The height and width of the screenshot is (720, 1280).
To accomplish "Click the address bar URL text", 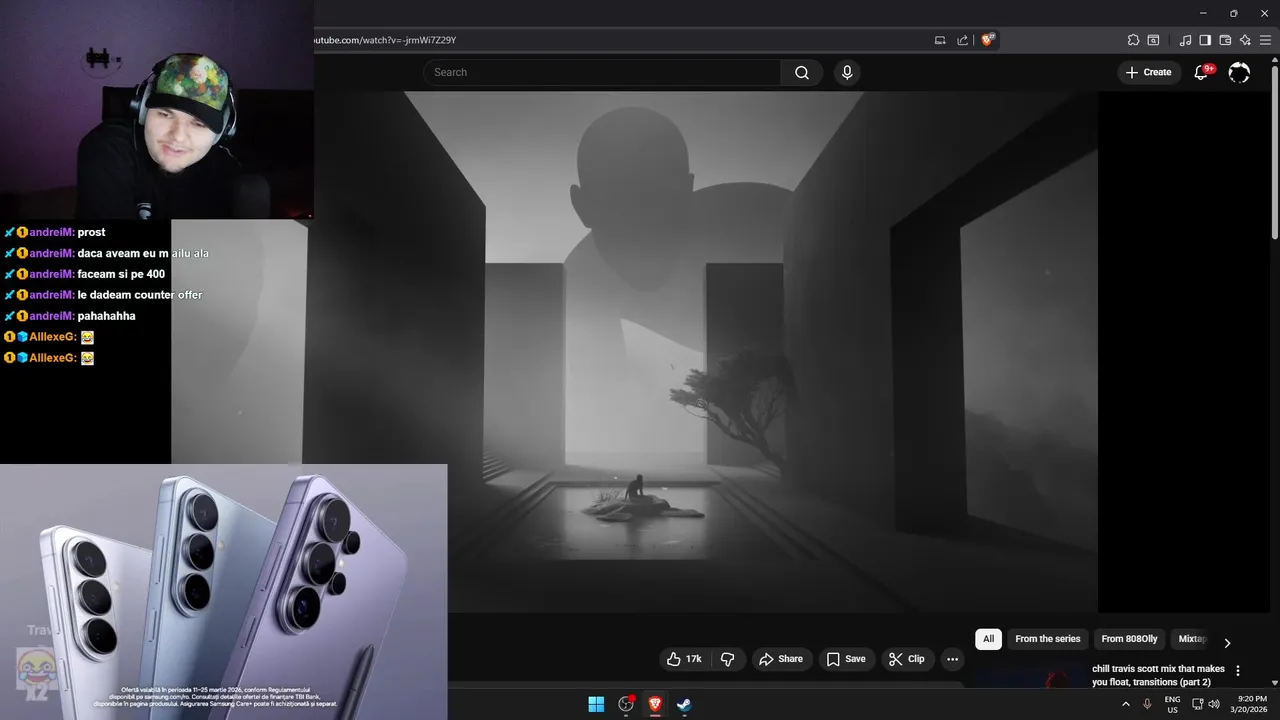I will (x=385, y=40).
